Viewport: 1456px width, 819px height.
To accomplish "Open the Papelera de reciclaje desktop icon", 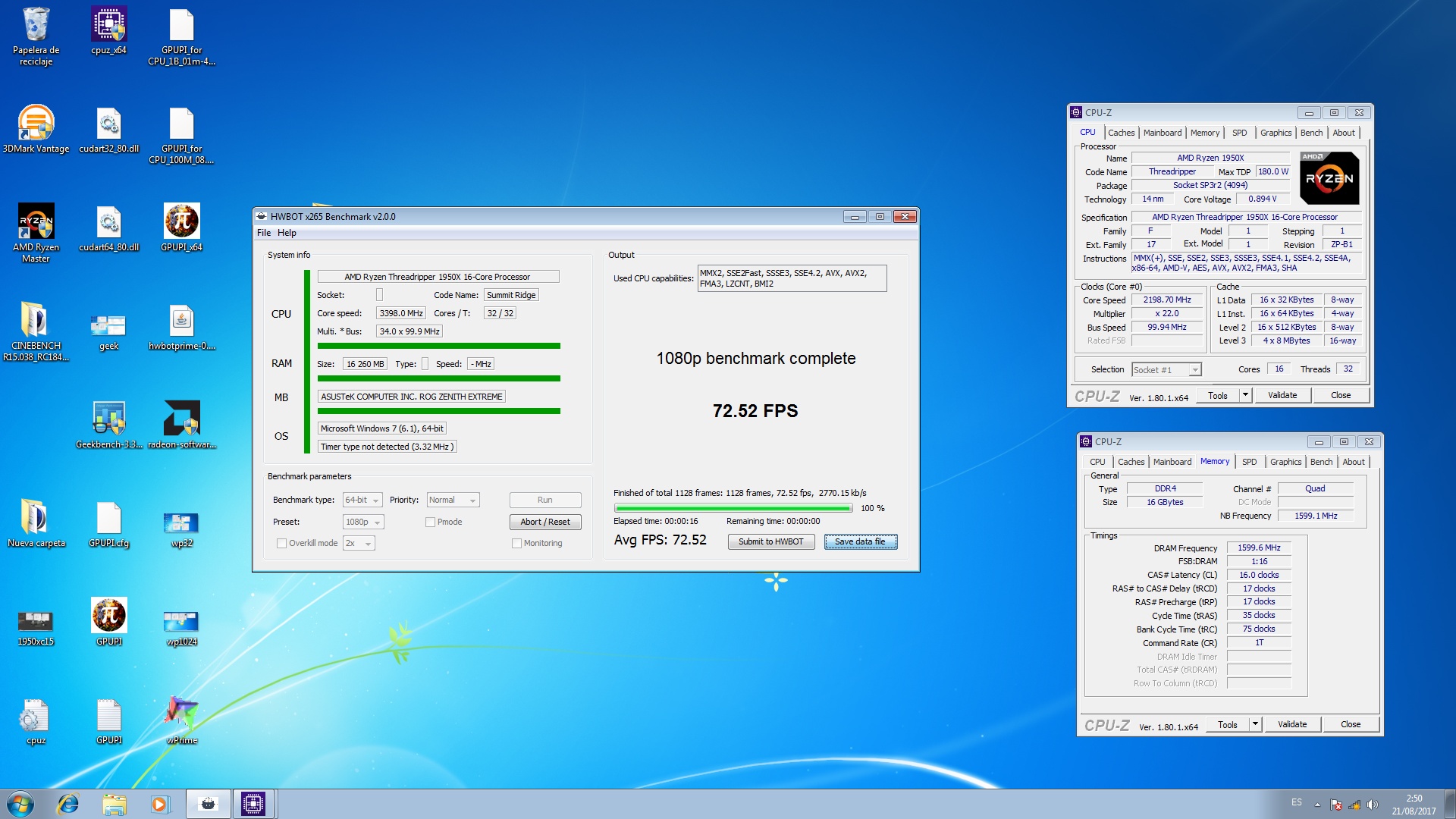I will [36, 36].
